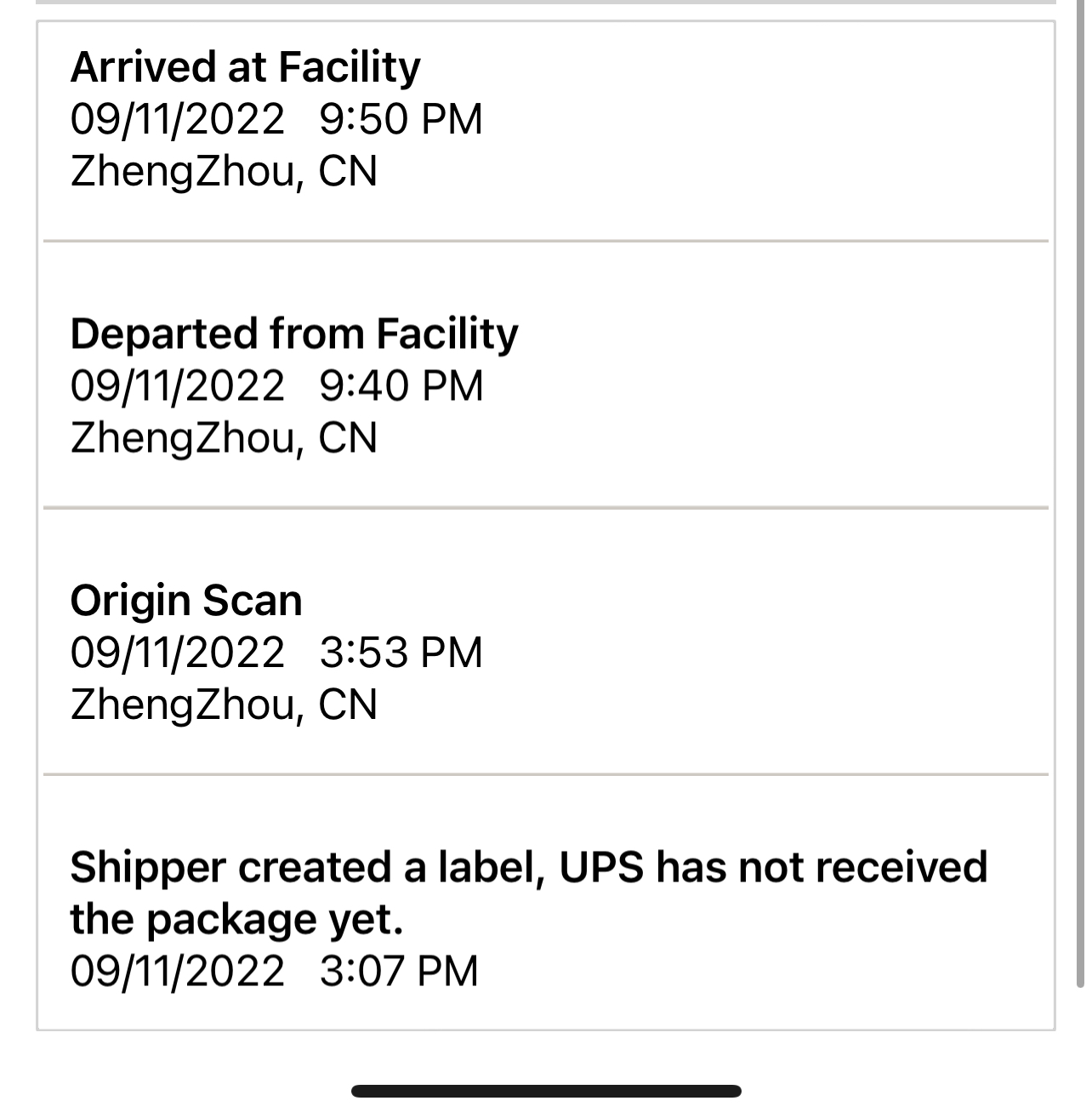The height and width of the screenshot is (1118, 1092).
Task: Tap the Shipper created a label status line
Action: (x=527, y=867)
